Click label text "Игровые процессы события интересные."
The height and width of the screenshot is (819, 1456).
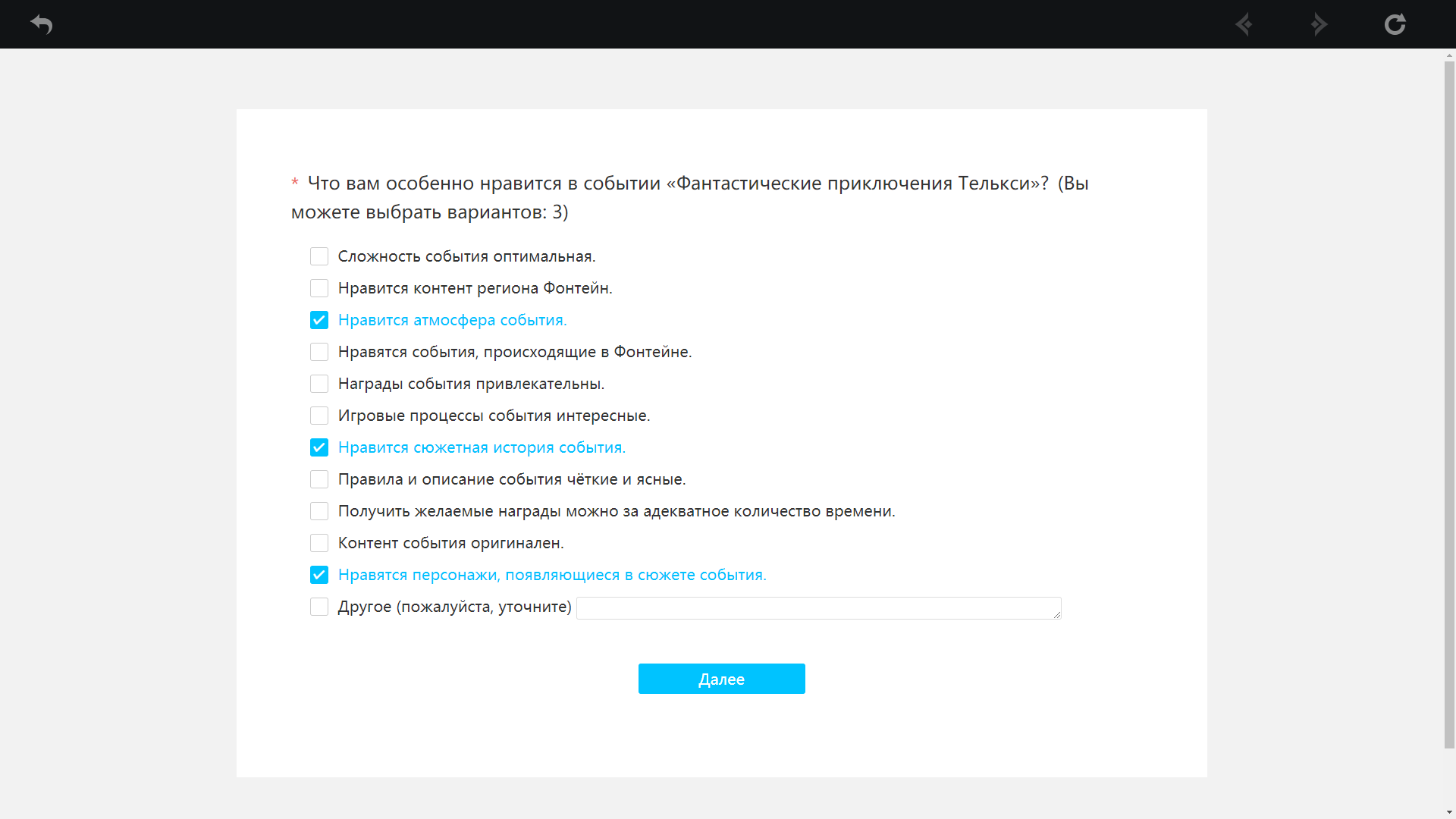click(494, 416)
